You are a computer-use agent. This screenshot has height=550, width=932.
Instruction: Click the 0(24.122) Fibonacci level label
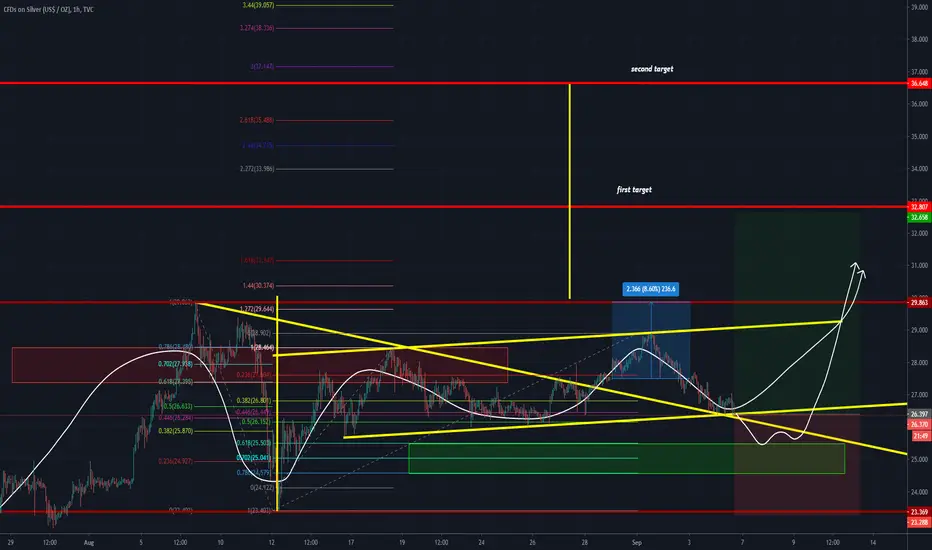[262, 488]
